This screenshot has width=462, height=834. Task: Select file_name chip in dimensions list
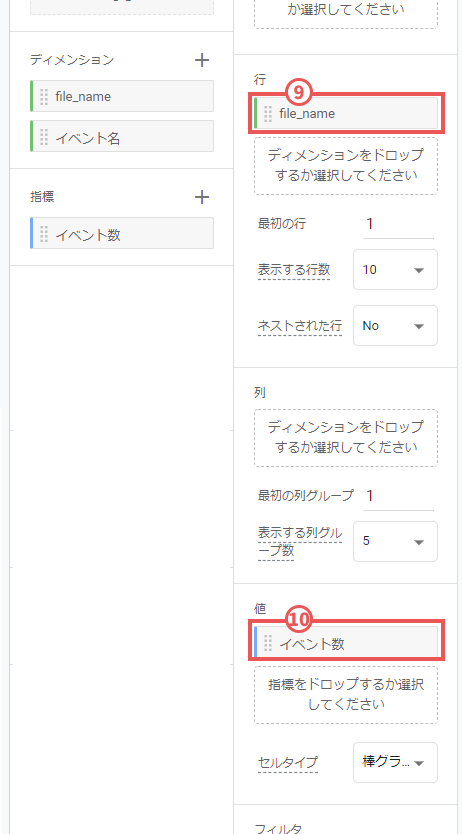coord(122,96)
